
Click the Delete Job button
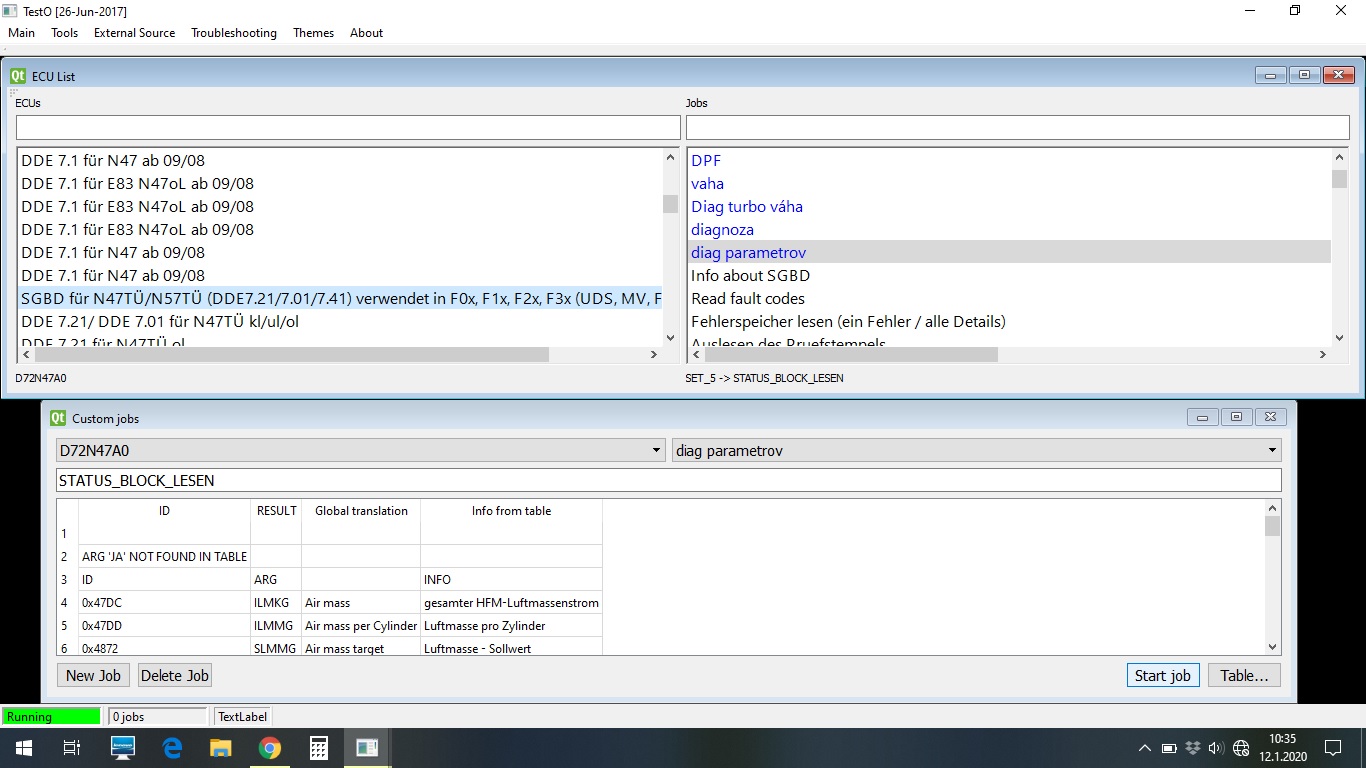[175, 676]
